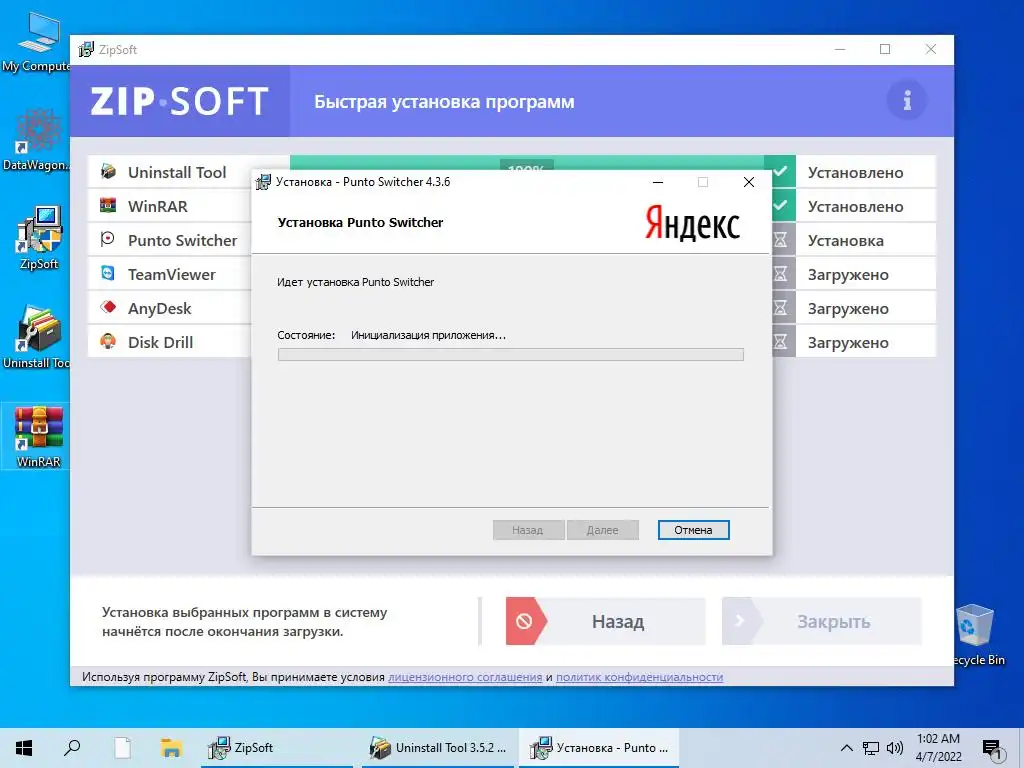This screenshot has height=768, width=1024.
Task: Select AnyDesk program name
Action: coord(159,308)
